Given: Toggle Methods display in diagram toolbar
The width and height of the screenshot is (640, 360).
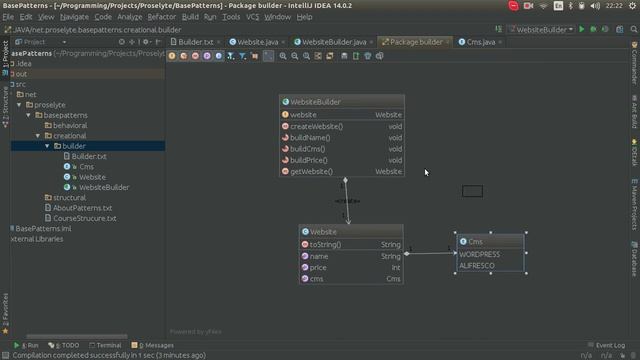Looking at the screenshot, I should (x=196, y=56).
